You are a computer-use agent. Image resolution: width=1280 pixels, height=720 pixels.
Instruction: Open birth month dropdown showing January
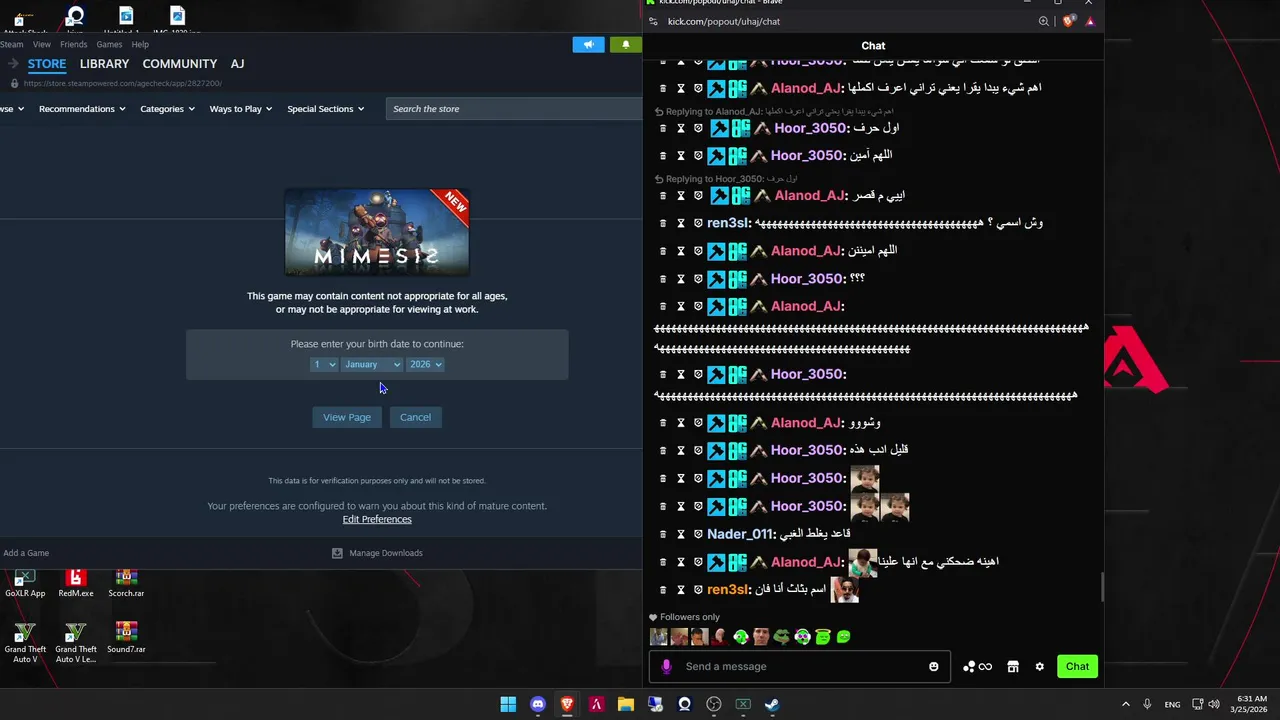click(372, 364)
